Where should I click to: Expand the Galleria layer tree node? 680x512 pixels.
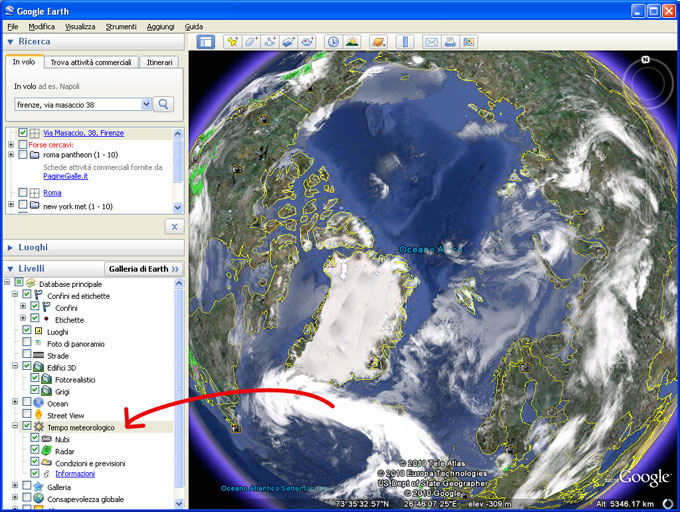tap(15, 486)
